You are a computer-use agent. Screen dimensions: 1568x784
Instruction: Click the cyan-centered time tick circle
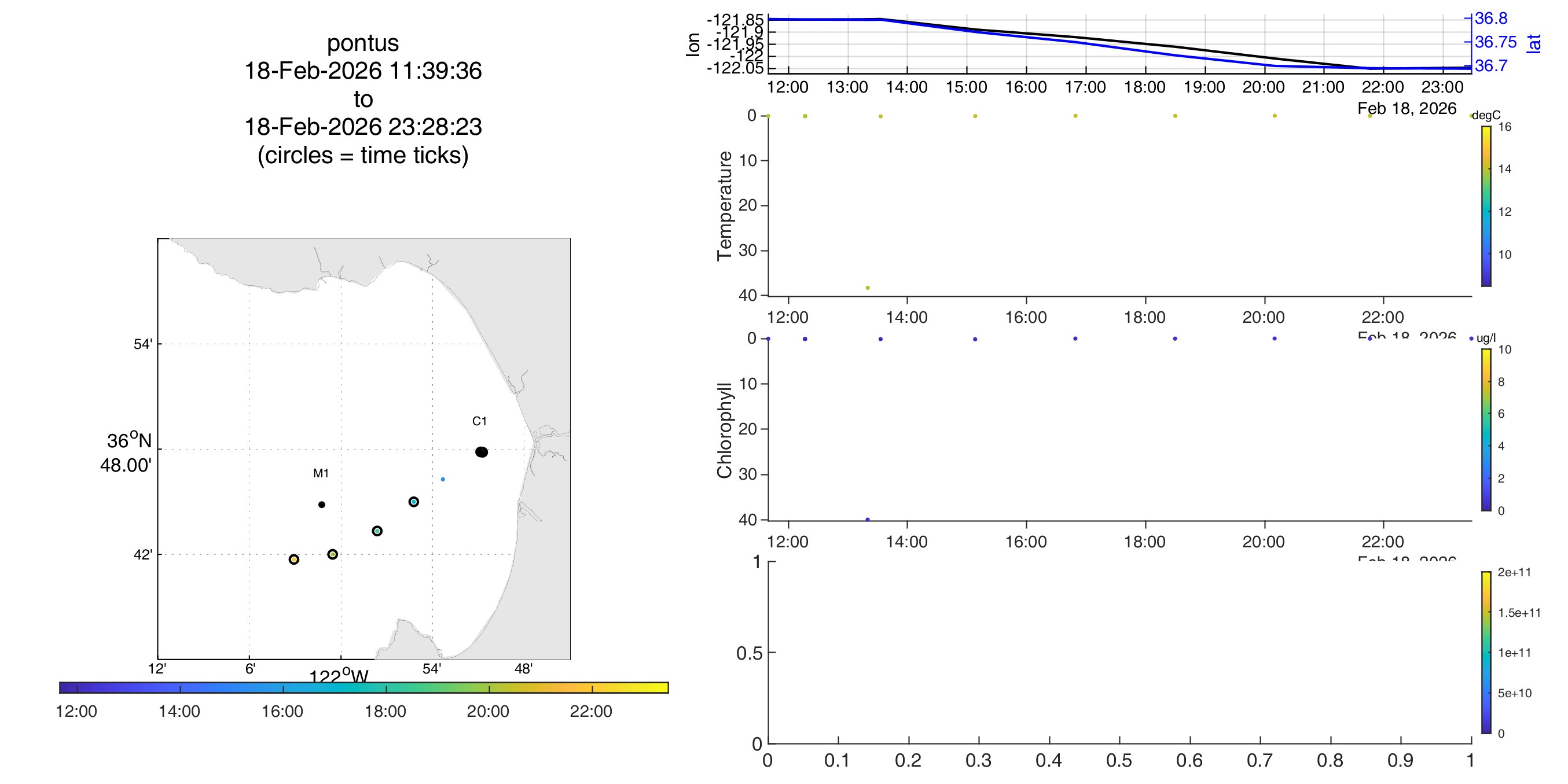pyautogui.click(x=413, y=502)
